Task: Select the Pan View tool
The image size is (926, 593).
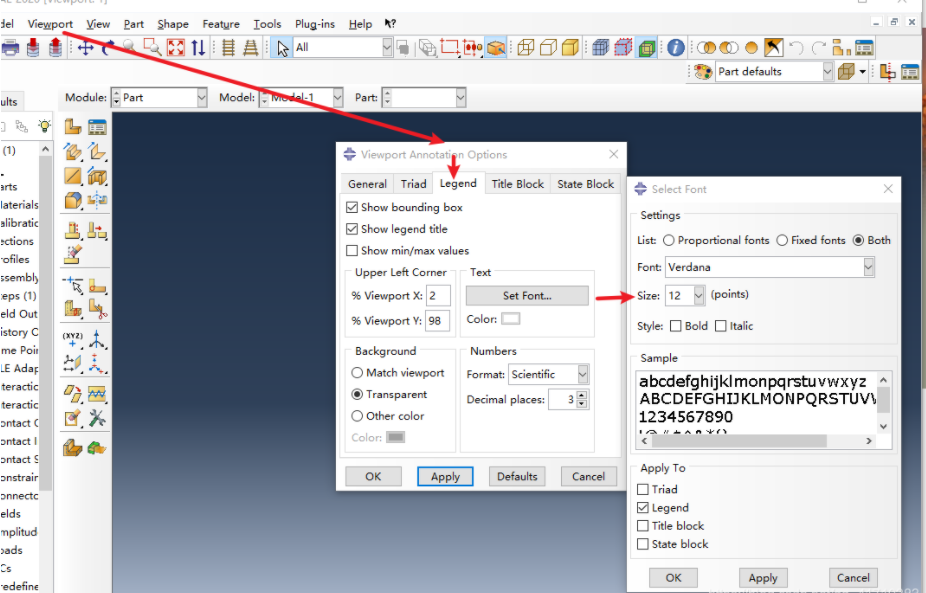Action: 86,47
